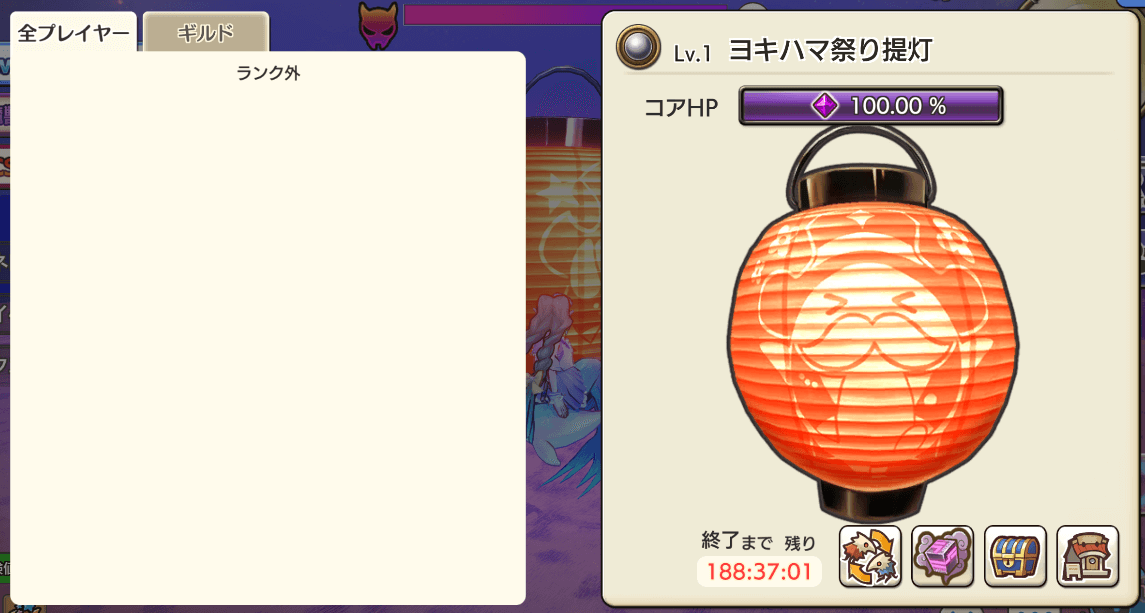The image size is (1145, 613).
Task: Click the 188:37:01 countdown timer
Action: (x=759, y=571)
